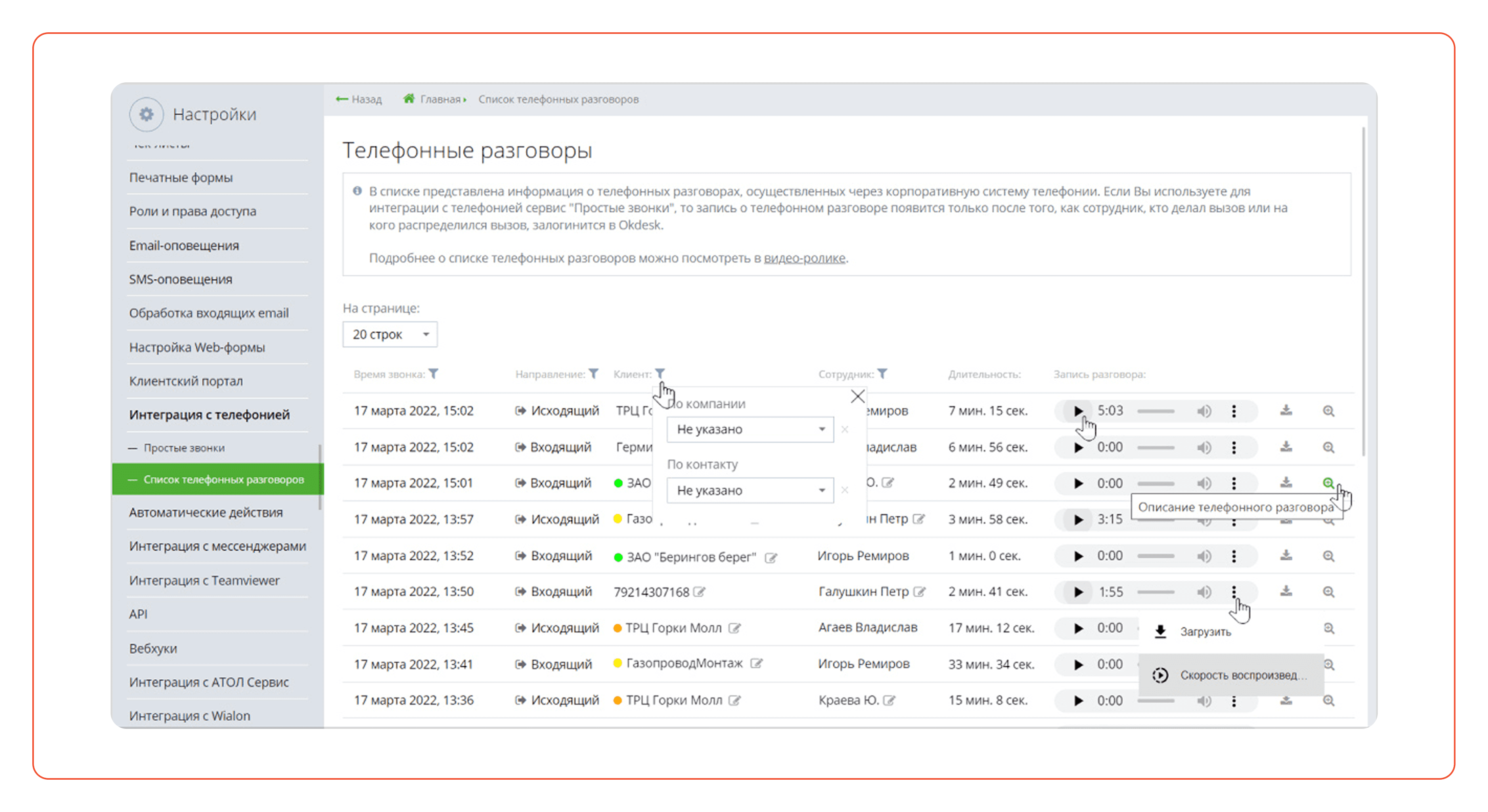Download the 15:02 Входящий call recording
Screen dimensions: 1488x812
1286,447
